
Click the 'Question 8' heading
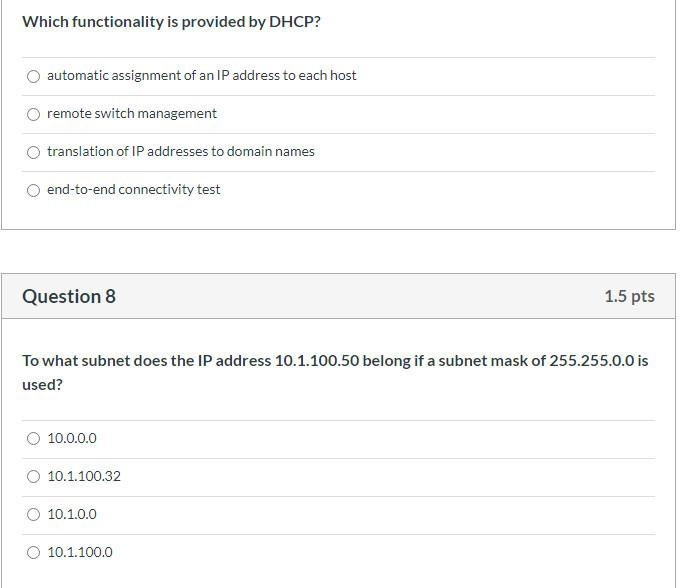tap(69, 296)
